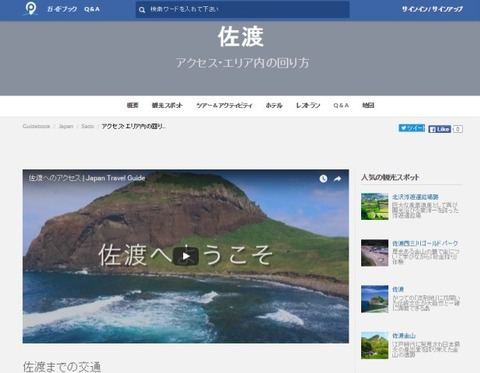This screenshot has width=480, height=373.
Task: Open 佐渡西三川ゴールドパーク spot link
Action: (x=425, y=243)
